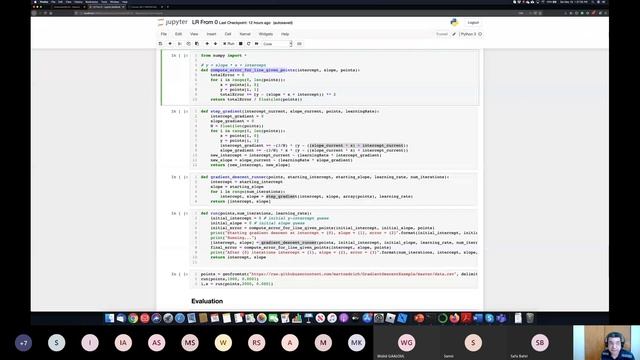
Task: Open the cell type Code dropdown
Action: tap(277, 44)
